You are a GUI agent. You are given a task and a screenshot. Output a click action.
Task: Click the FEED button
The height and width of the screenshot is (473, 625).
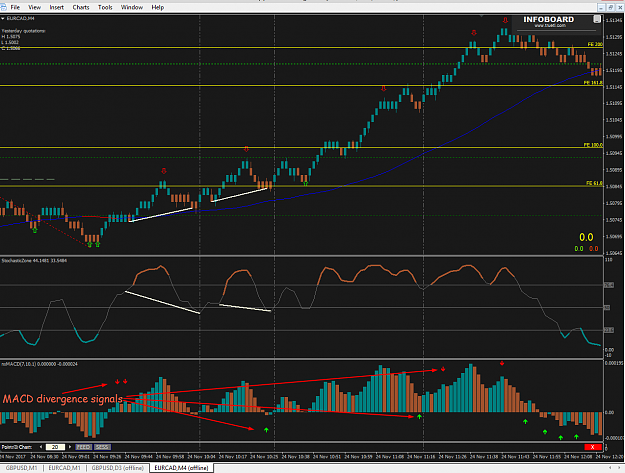click(83, 447)
